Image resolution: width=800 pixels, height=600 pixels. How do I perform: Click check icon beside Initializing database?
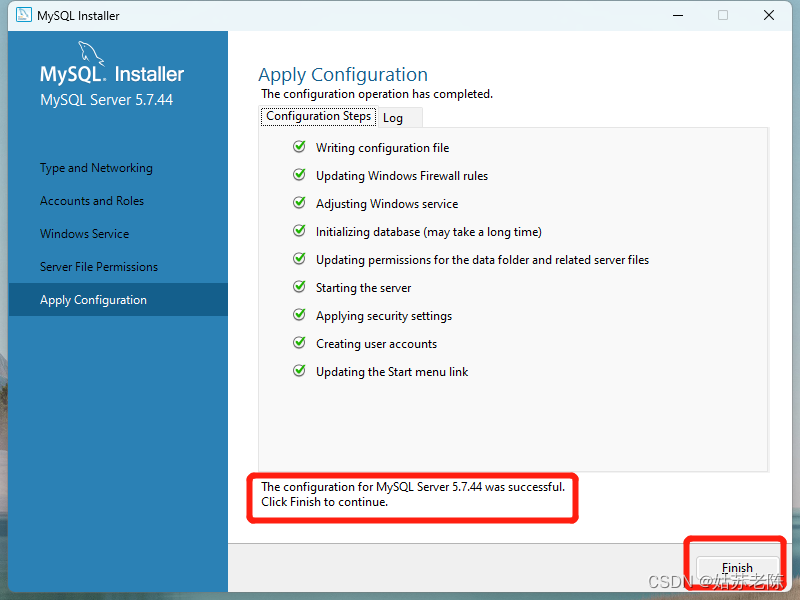(x=299, y=231)
